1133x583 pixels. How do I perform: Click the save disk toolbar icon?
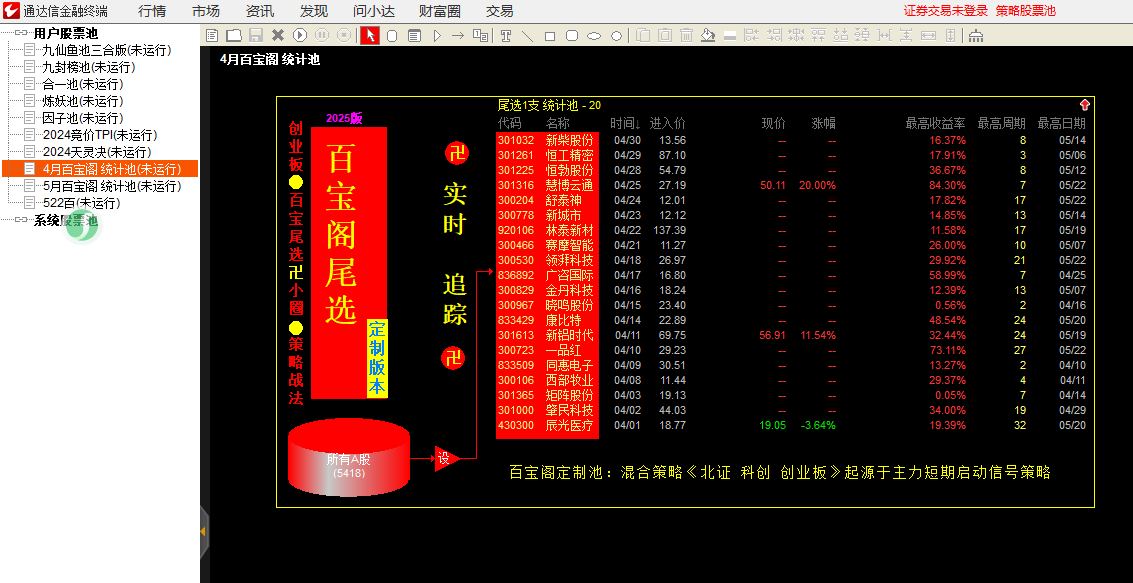255,35
